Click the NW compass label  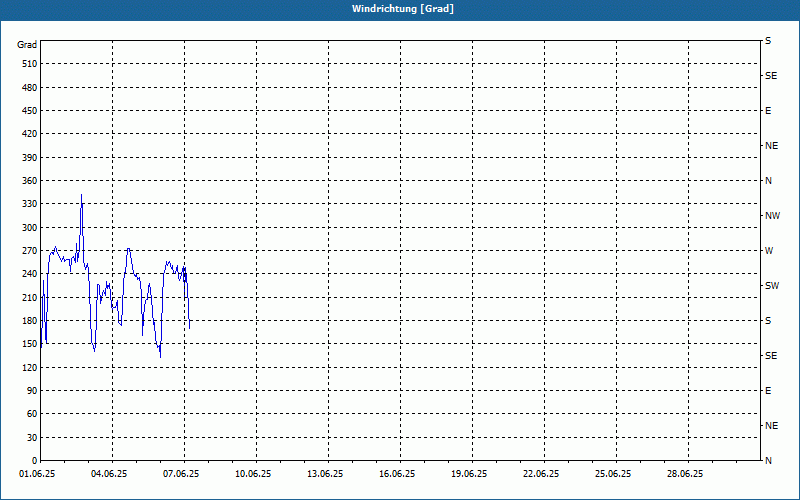pos(772,216)
